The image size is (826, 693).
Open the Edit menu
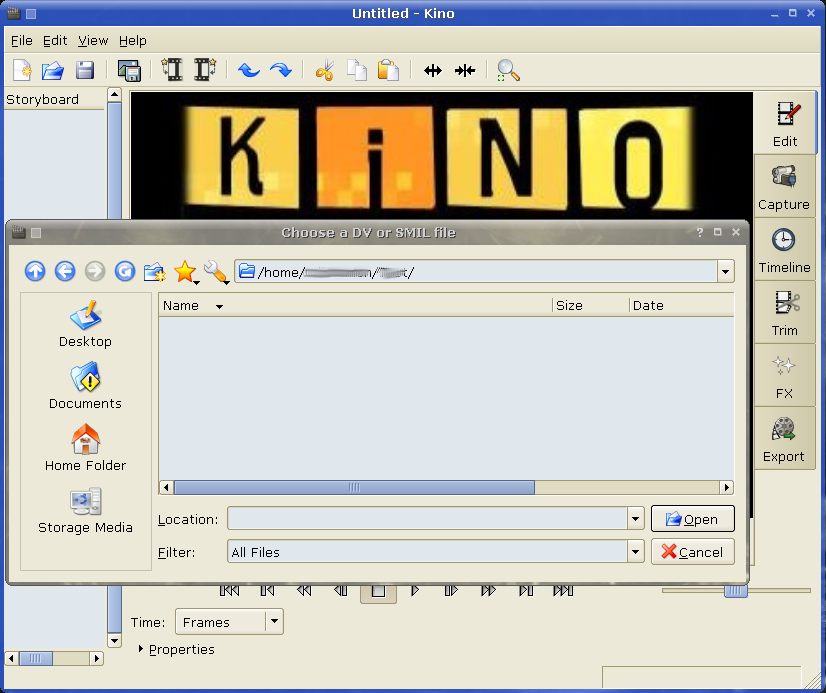click(55, 41)
